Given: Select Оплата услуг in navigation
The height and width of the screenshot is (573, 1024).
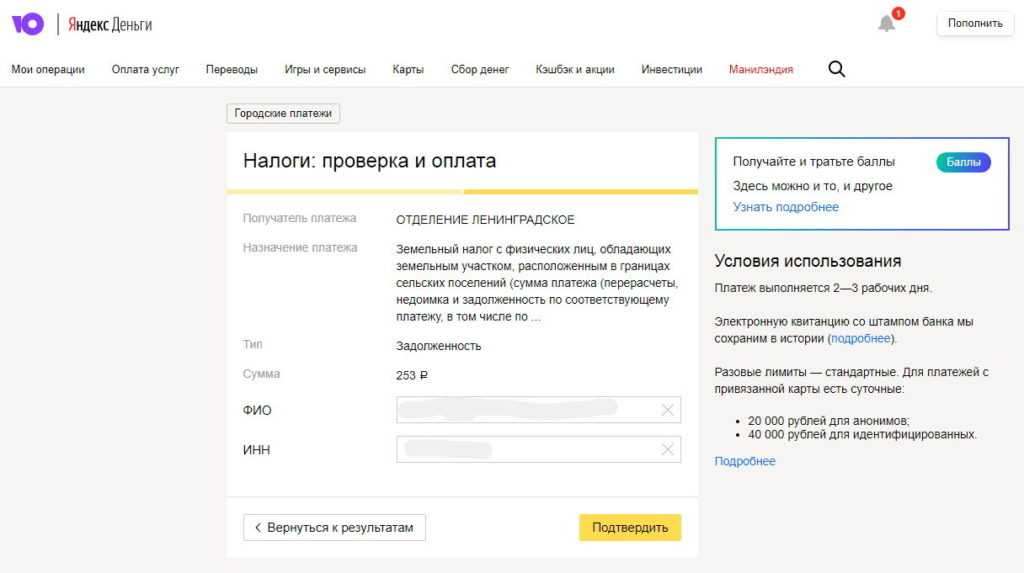Looking at the screenshot, I should 145,70.
